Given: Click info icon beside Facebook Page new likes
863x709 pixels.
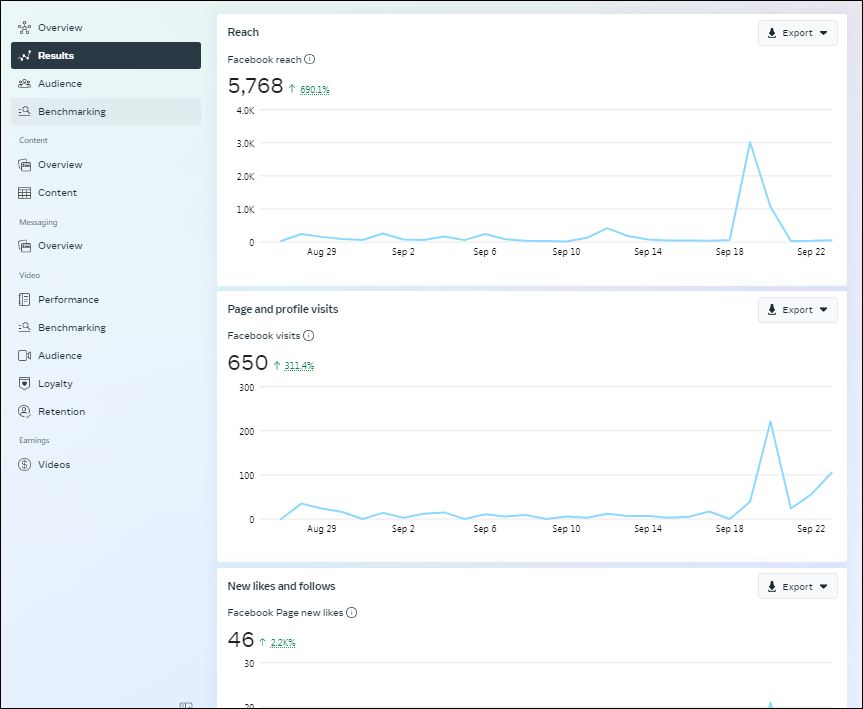Looking at the screenshot, I should coord(352,612).
